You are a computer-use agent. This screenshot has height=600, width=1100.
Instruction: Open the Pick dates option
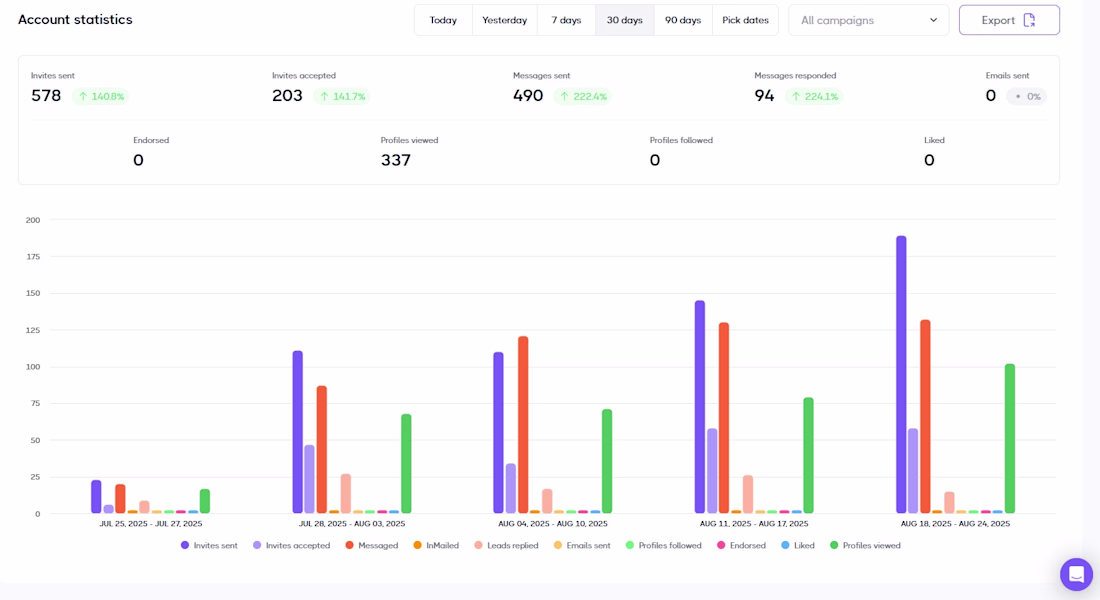(745, 20)
